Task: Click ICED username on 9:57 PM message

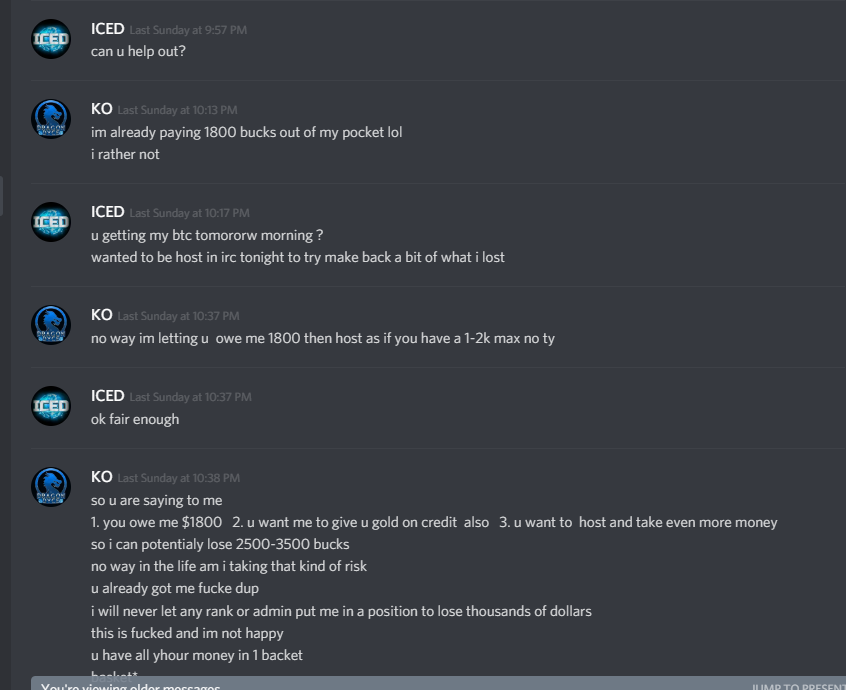Action: (x=107, y=29)
